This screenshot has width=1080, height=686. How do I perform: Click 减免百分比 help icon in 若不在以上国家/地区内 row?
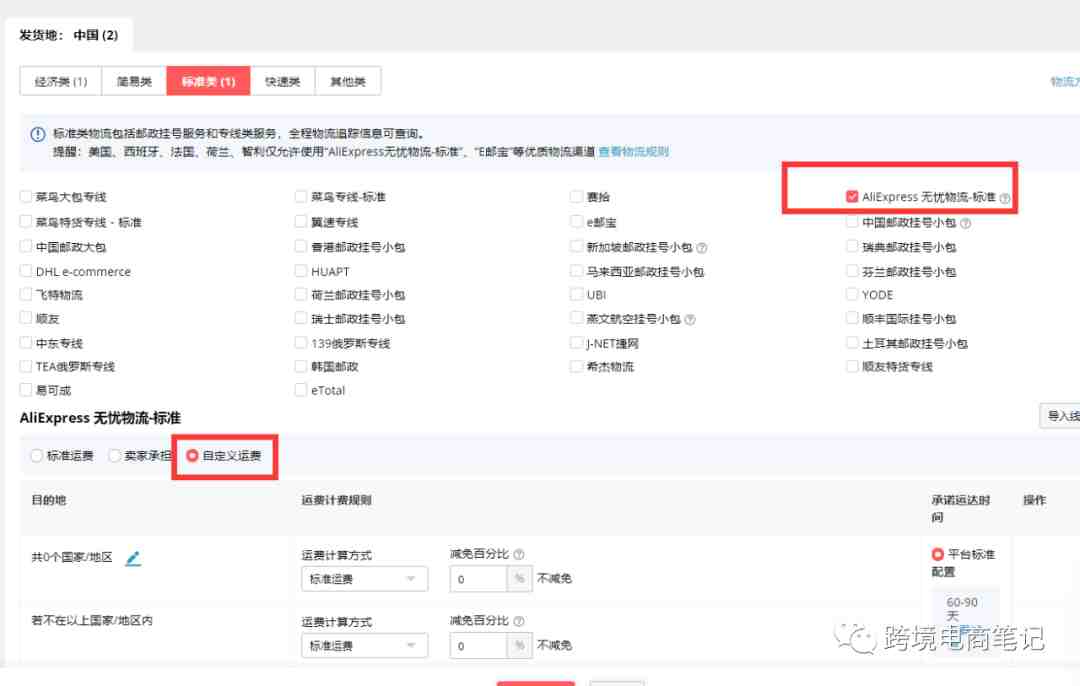519,621
